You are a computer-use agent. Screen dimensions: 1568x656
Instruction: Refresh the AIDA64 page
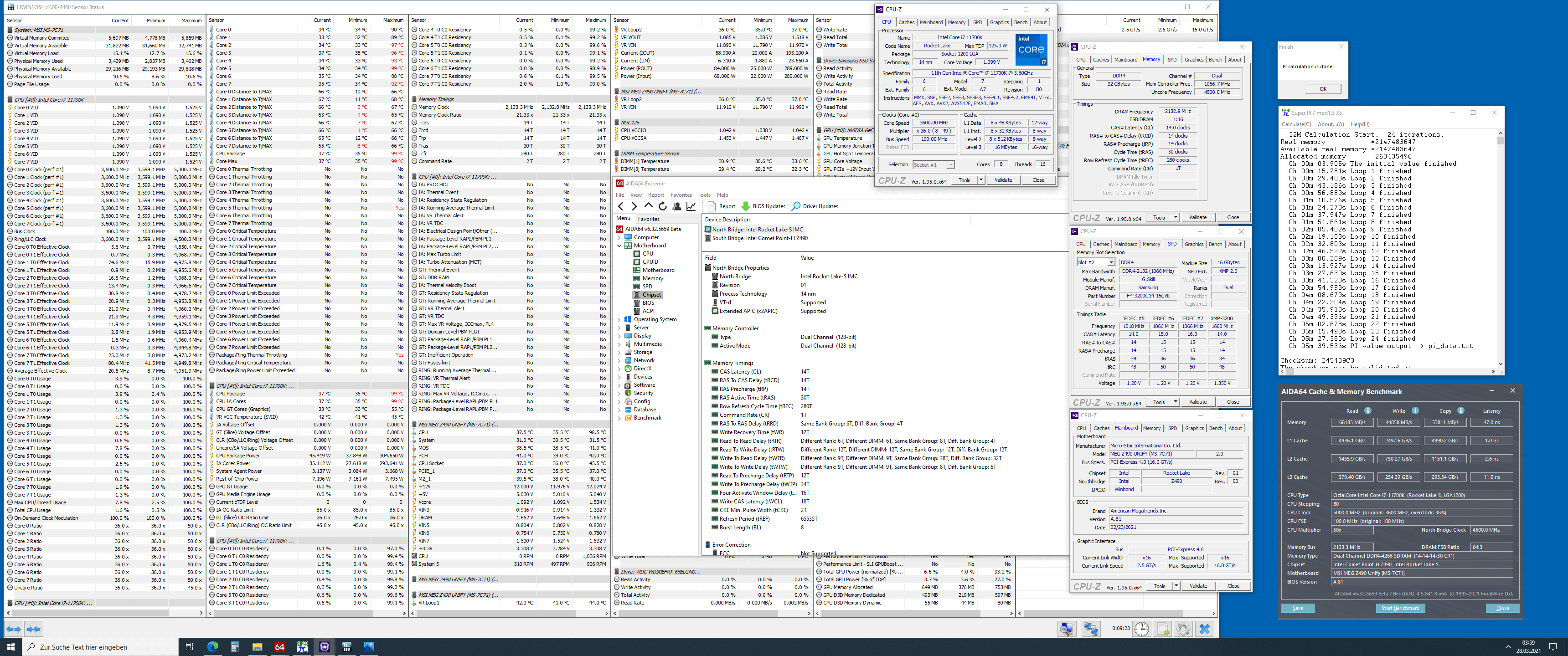click(662, 206)
